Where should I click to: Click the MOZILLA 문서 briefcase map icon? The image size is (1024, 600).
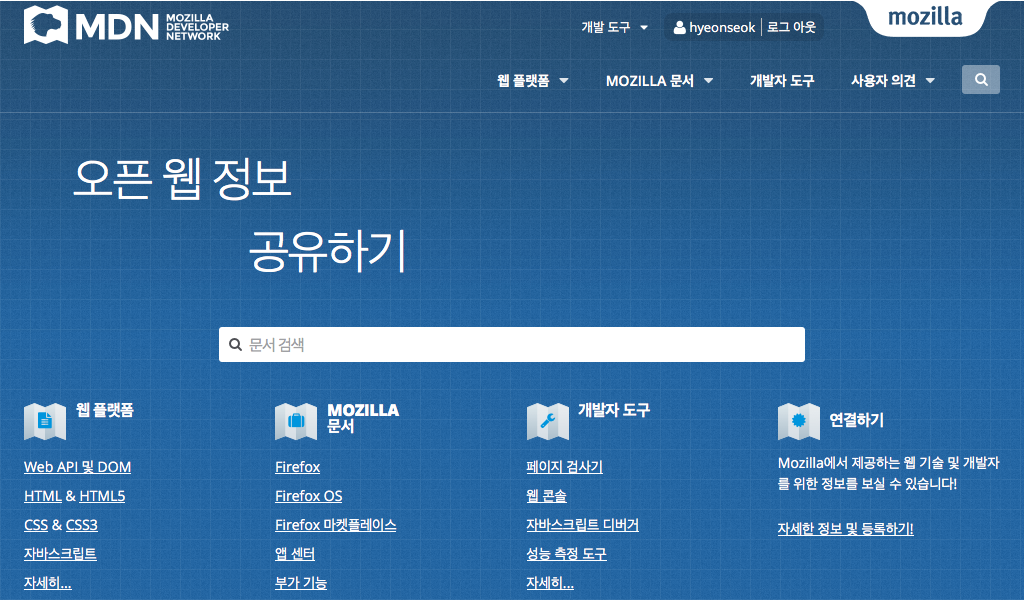click(296, 421)
